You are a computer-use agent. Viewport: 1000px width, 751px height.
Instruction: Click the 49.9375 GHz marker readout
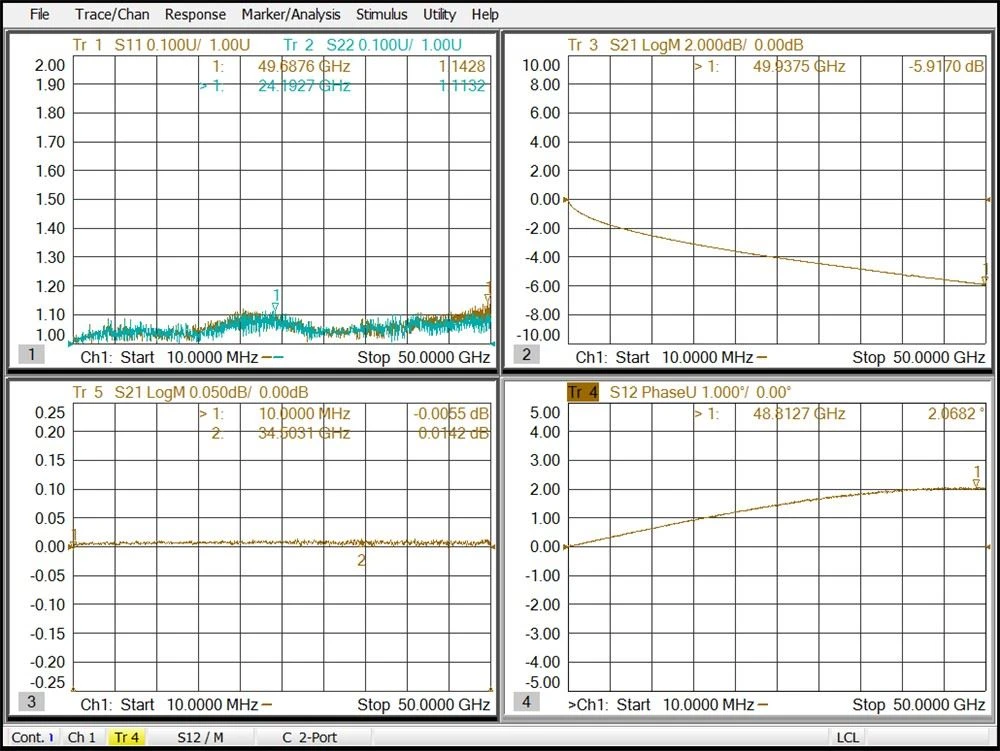(x=799, y=66)
